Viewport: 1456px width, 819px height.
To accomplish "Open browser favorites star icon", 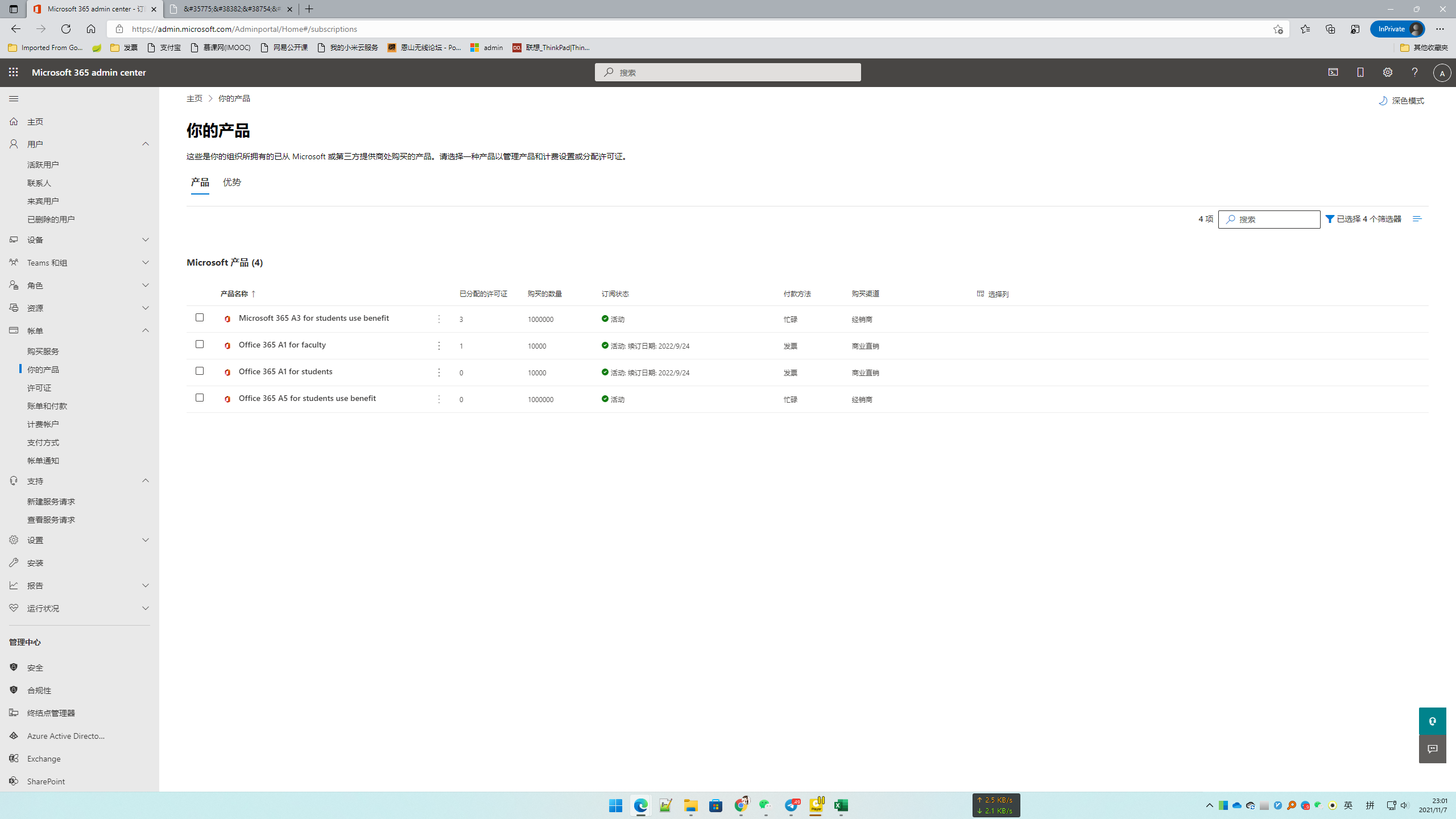I will 1305,29.
